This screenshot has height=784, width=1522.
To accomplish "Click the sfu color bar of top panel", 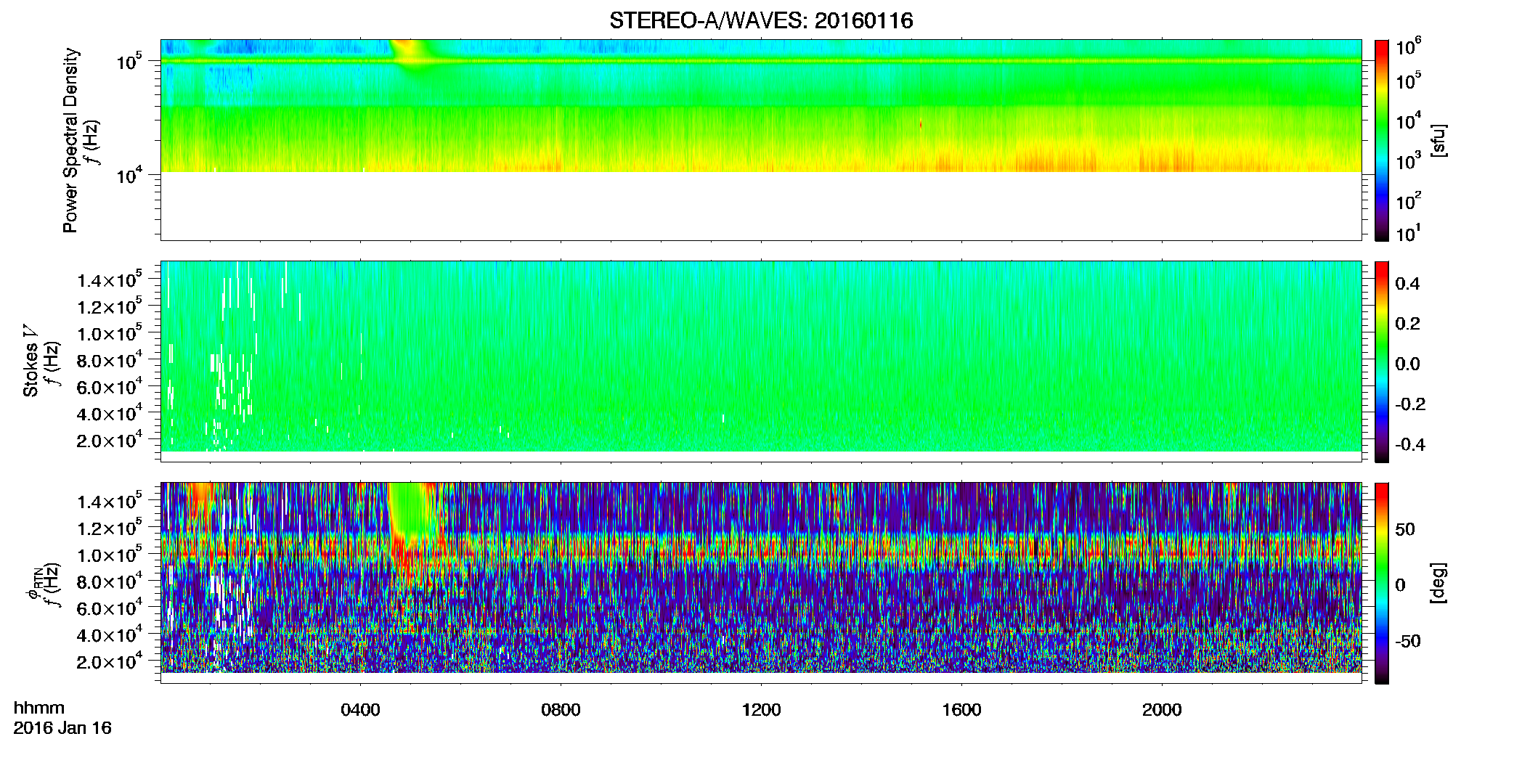I will click(x=1382, y=140).
